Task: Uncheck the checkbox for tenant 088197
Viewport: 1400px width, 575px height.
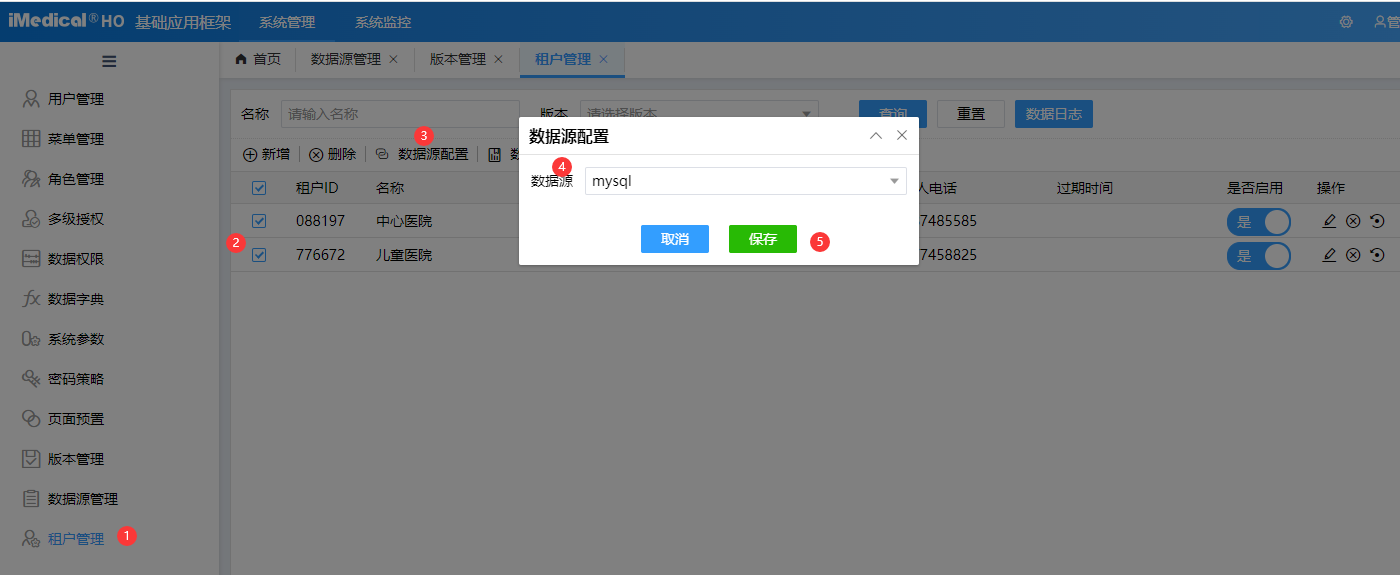Action: click(259, 221)
